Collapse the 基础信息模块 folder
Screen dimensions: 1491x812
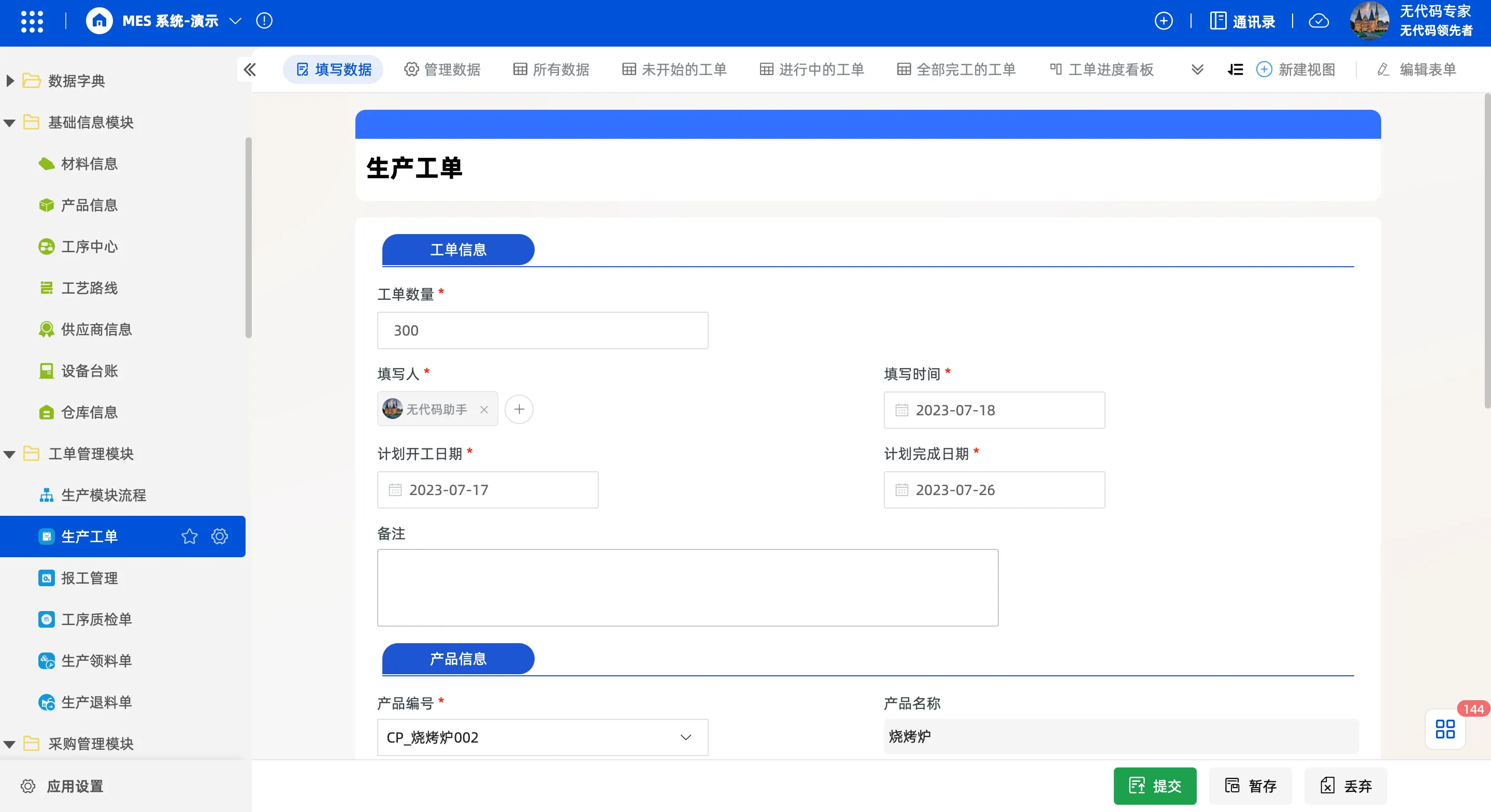[9, 123]
